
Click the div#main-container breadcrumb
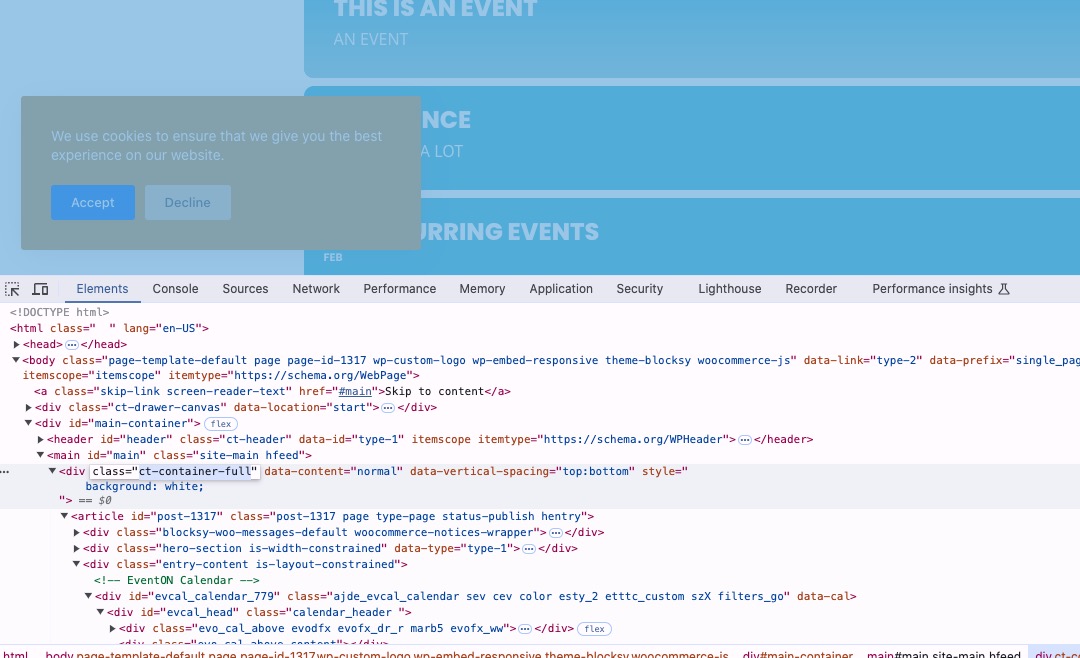[x=798, y=654]
